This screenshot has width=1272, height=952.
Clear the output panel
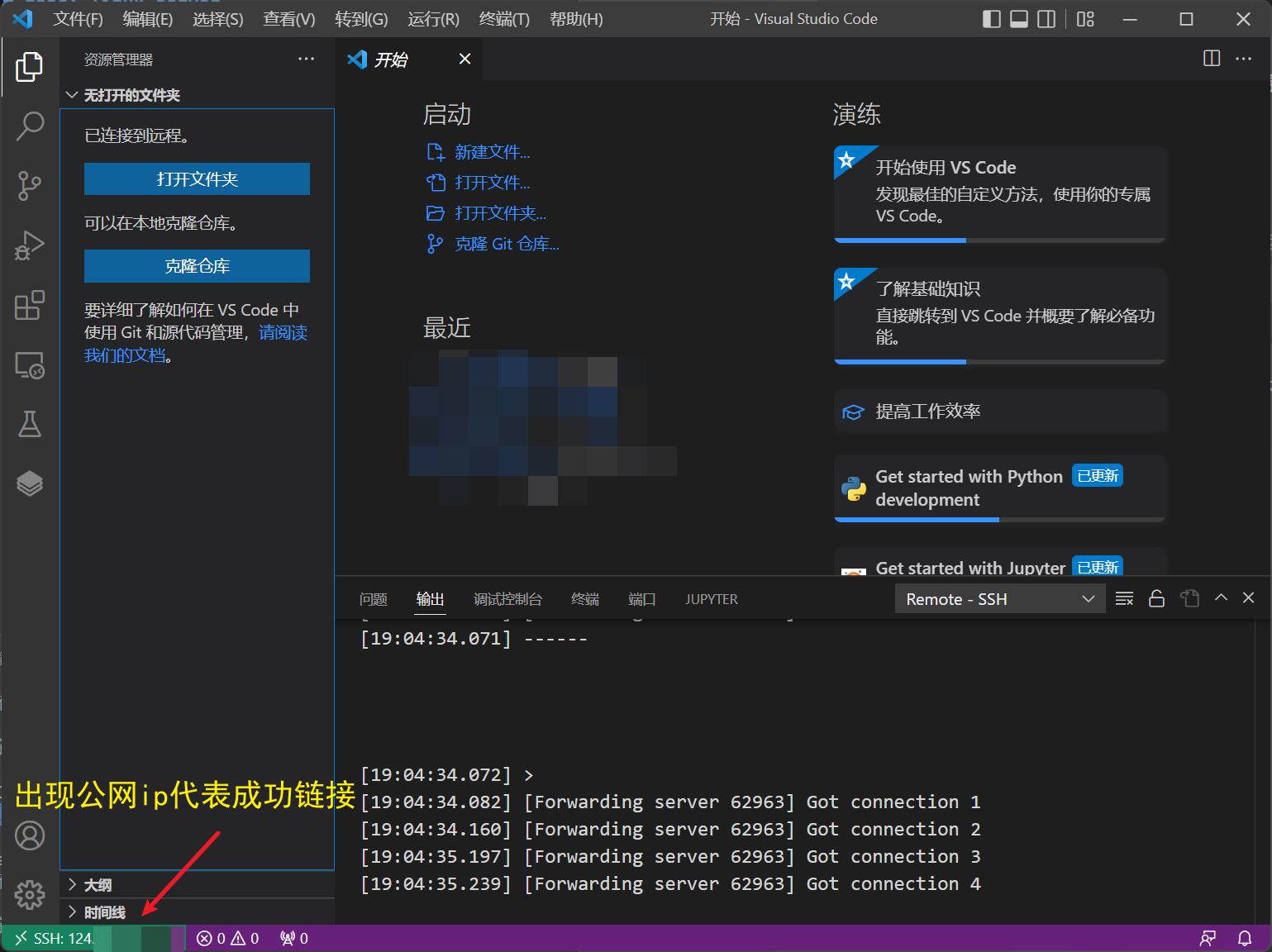tap(1124, 598)
